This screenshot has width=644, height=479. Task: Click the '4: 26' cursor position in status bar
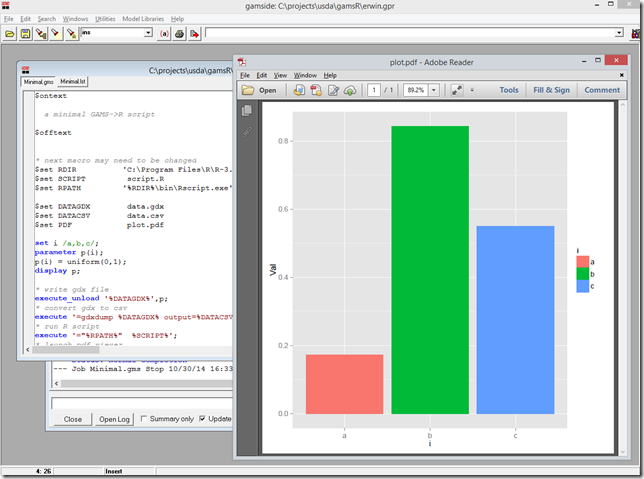click(44, 471)
